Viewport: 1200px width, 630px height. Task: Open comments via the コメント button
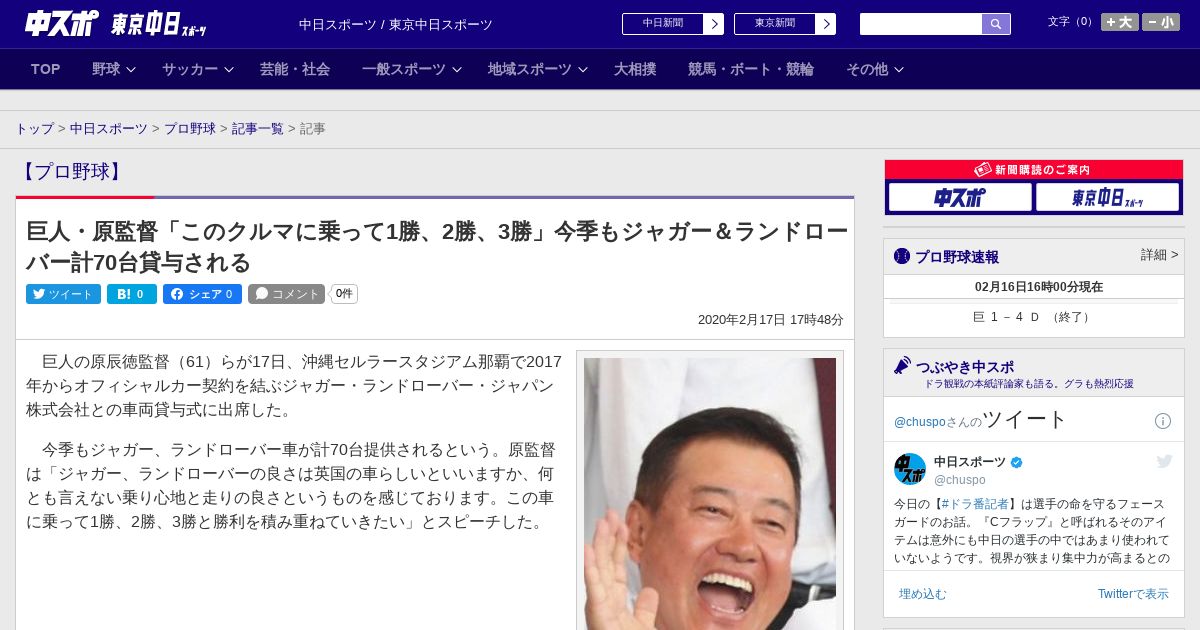(286, 294)
